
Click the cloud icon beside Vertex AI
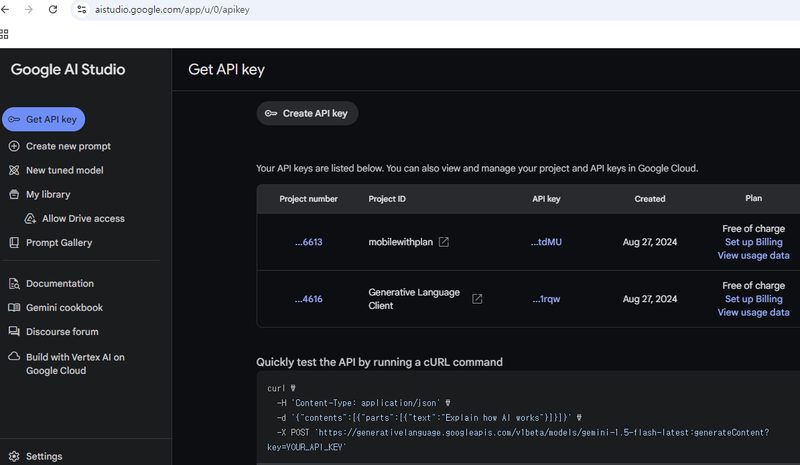pyautogui.click(x=14, y=356)
